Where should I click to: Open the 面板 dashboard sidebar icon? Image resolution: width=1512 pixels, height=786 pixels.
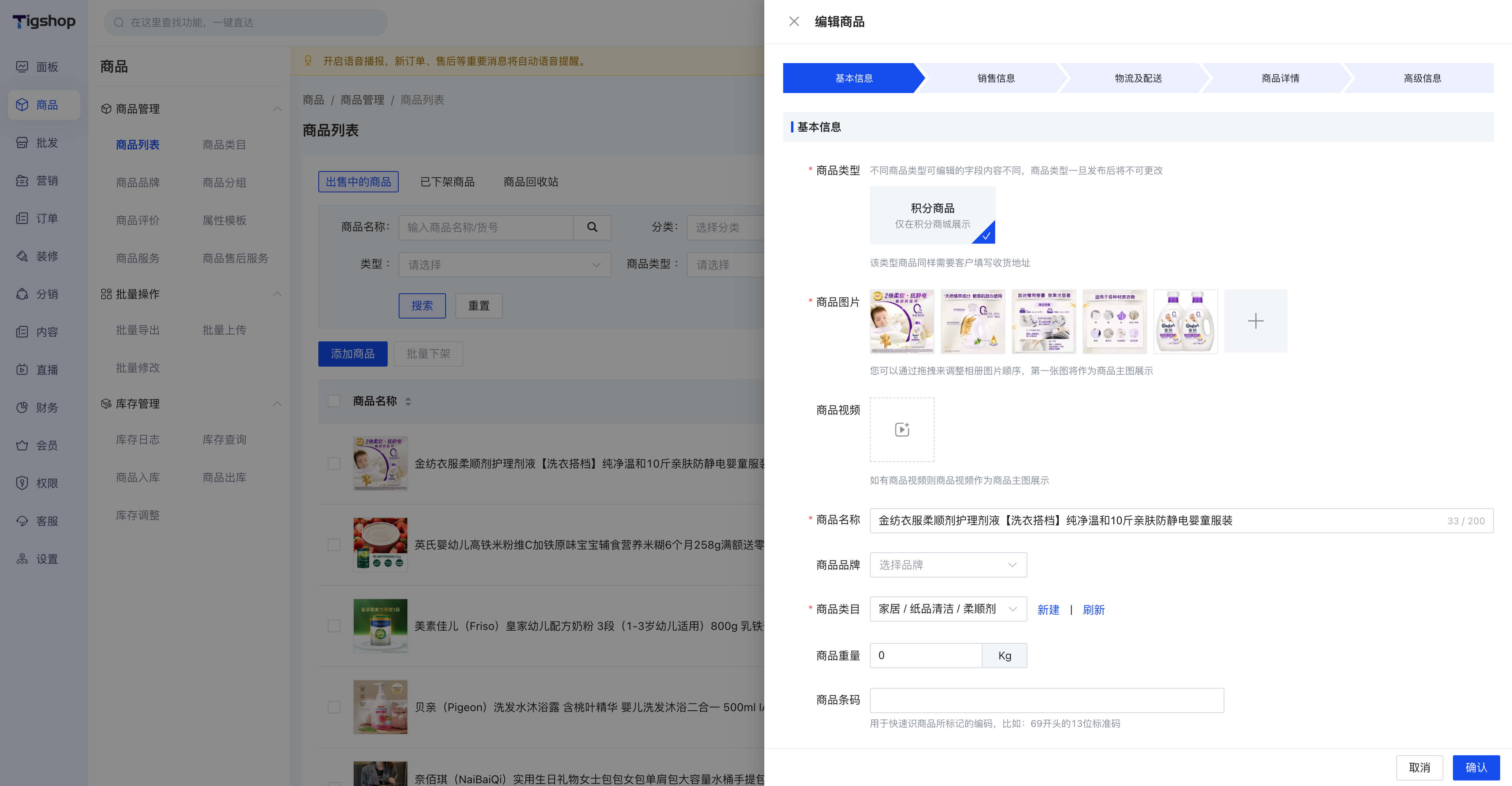[22, 67]
